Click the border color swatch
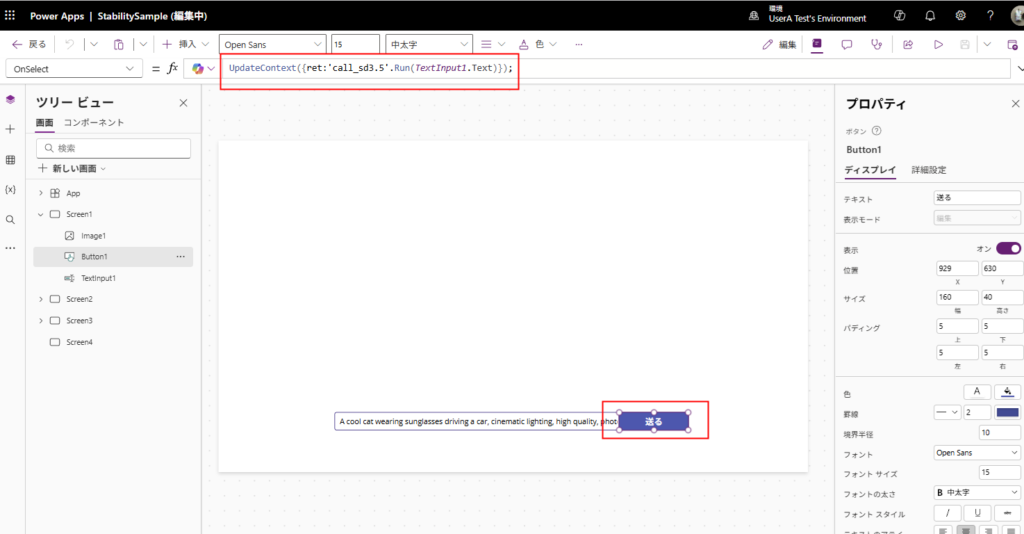1024x534 pixels. click(x=1007, y=412)
